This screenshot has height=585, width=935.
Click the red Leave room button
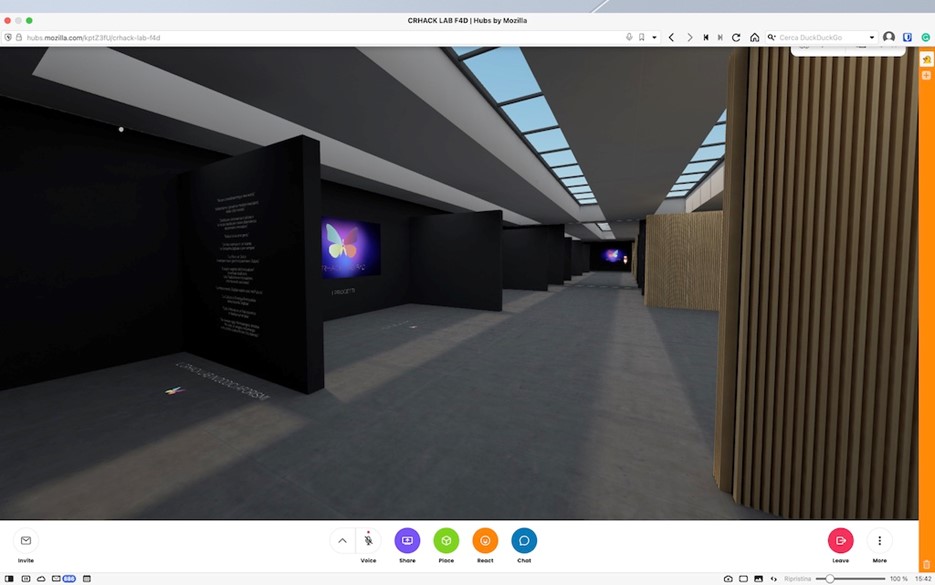[x=840, y=540]
